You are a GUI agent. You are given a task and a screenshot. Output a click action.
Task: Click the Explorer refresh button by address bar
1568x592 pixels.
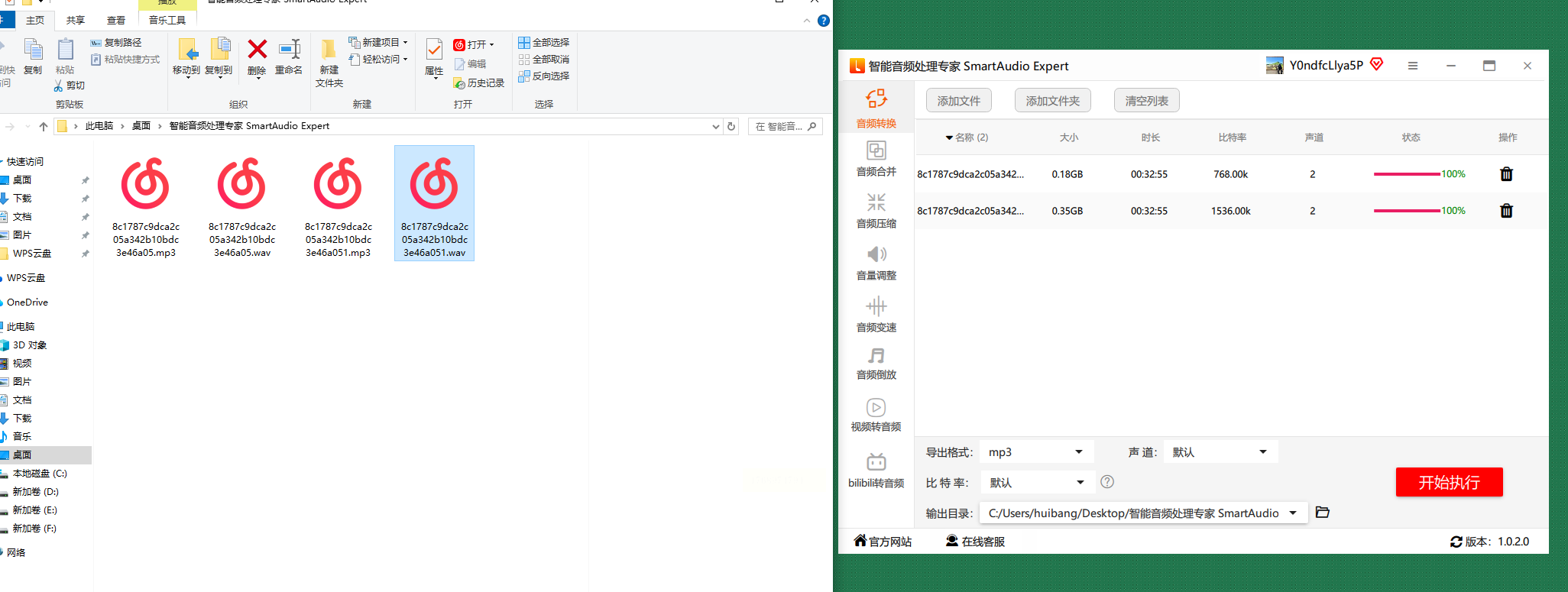(x=731, y=127)
